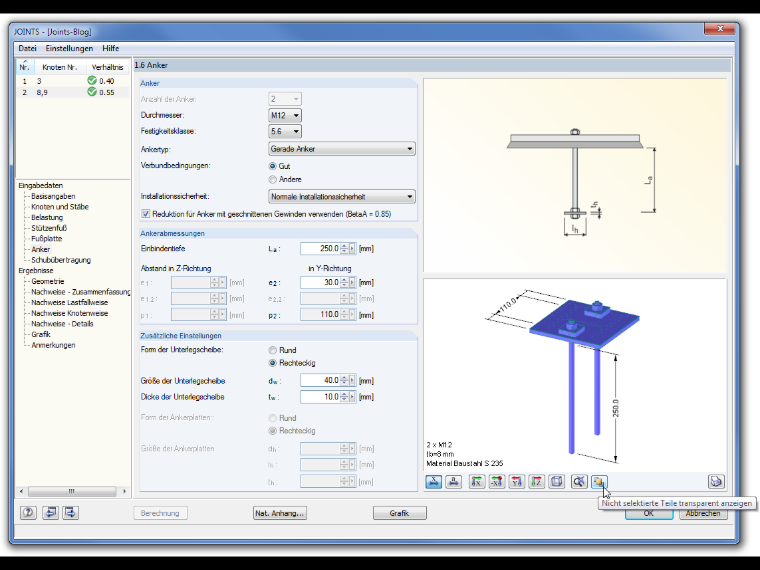Set view against X direction (-X)

(497, 481)
